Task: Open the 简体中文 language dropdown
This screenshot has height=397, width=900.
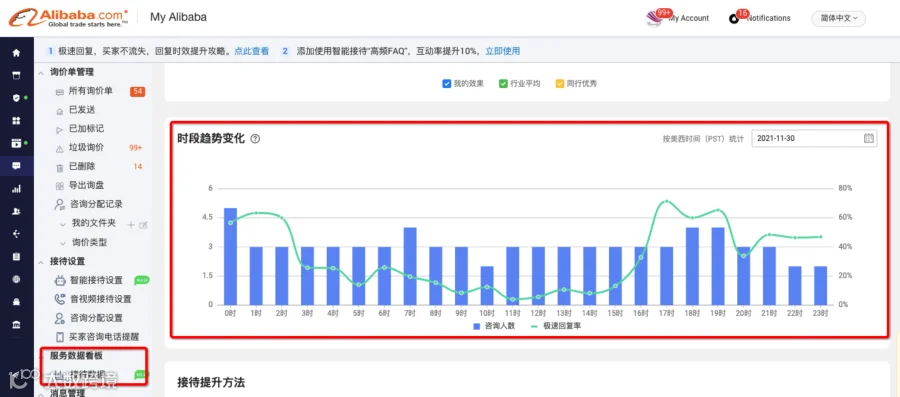Action: point(838,18)
